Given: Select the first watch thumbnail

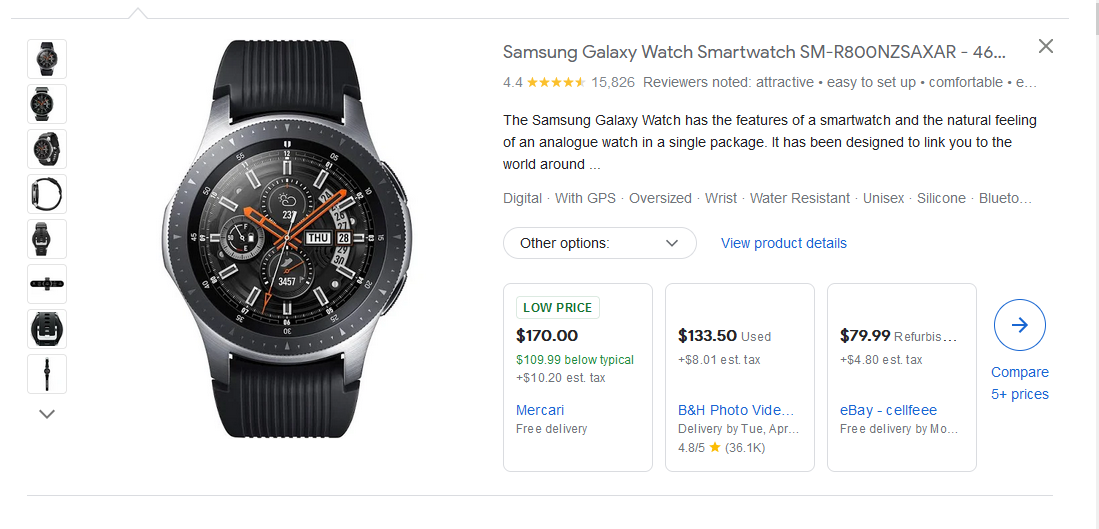Looking at the screenshot, I should click(x=47, y=59).
